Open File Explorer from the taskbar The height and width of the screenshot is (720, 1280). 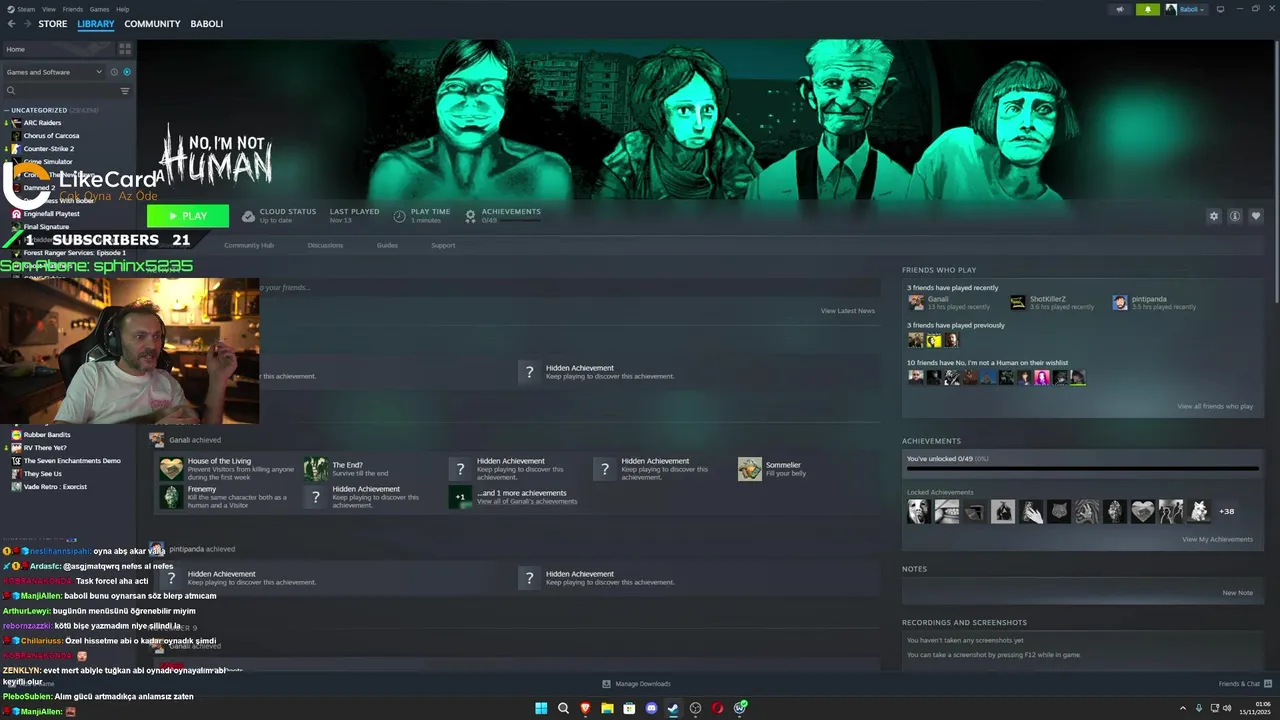pyautogui.click(x=607, y=708)
